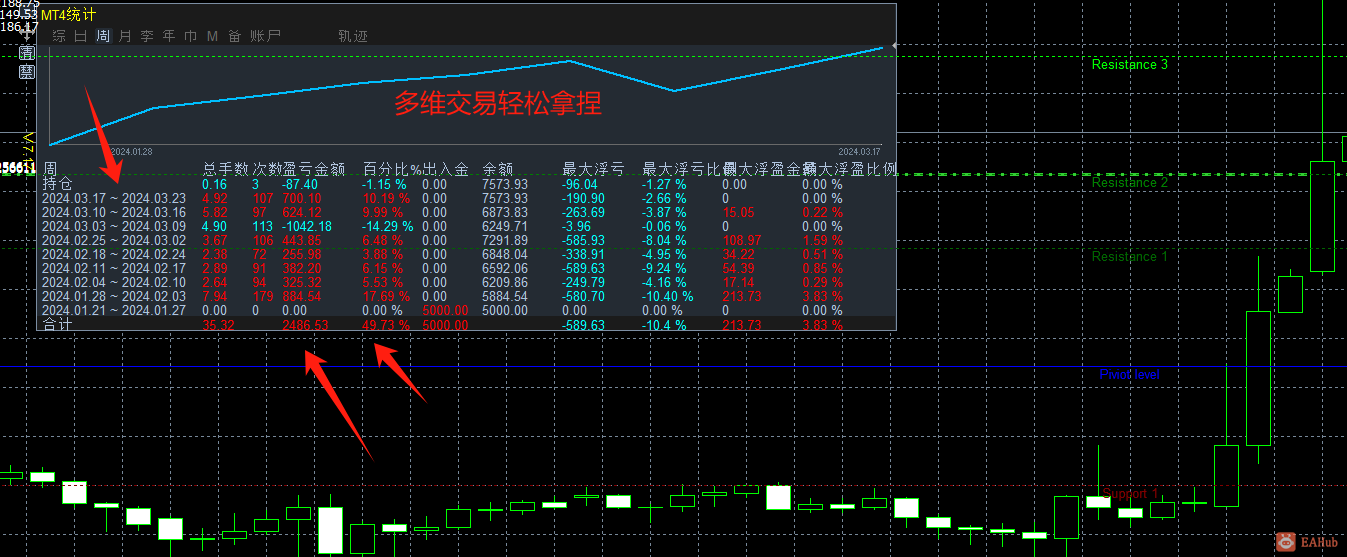Click the 出入金 column header
Image resolution: width=1347 pixels, height=557 pixels.
pos(445,169)
